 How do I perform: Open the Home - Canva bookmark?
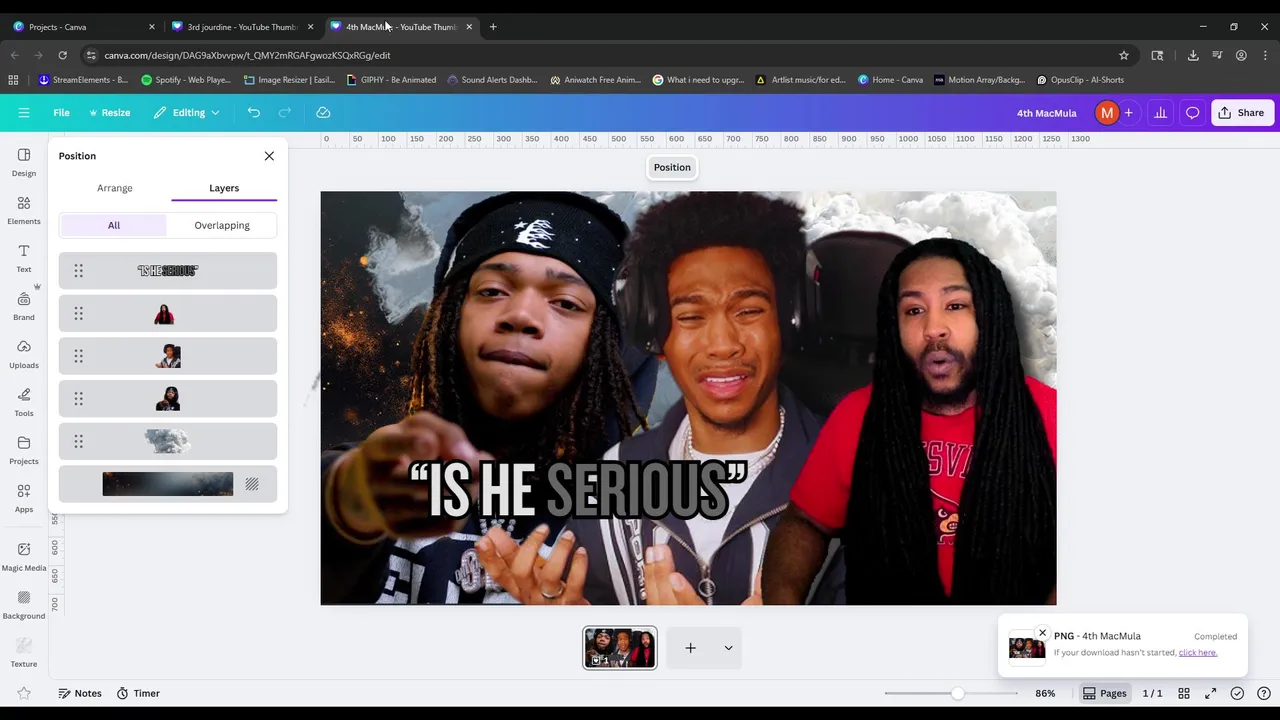pyautogui.click(x=890, y=80)
